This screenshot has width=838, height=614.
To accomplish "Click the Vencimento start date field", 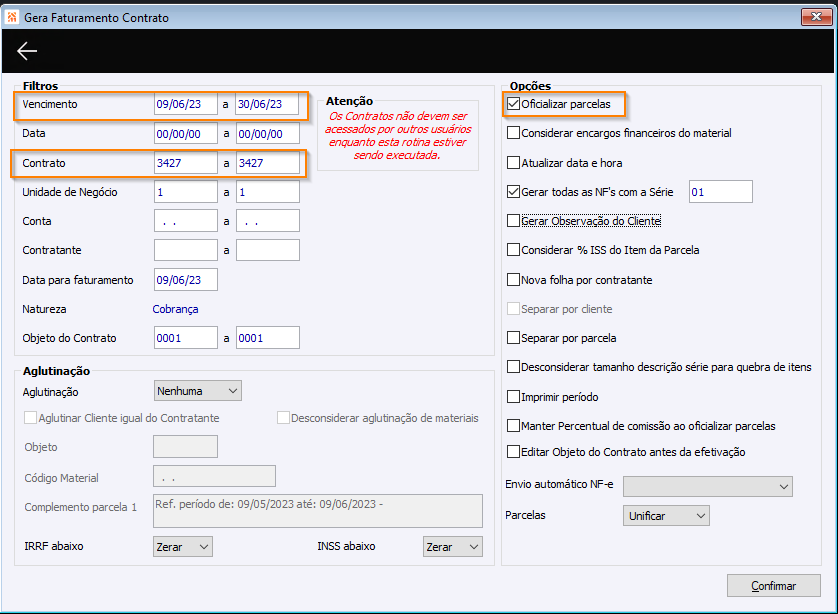I will [185, 104].
